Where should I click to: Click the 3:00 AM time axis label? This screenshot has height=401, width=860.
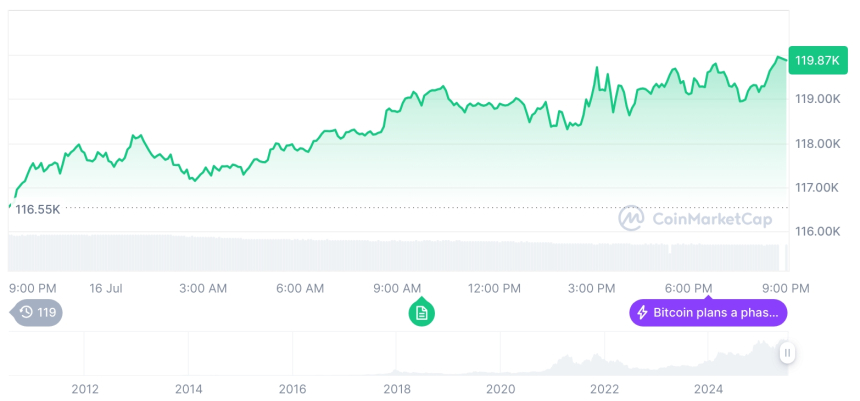point(203,288)
